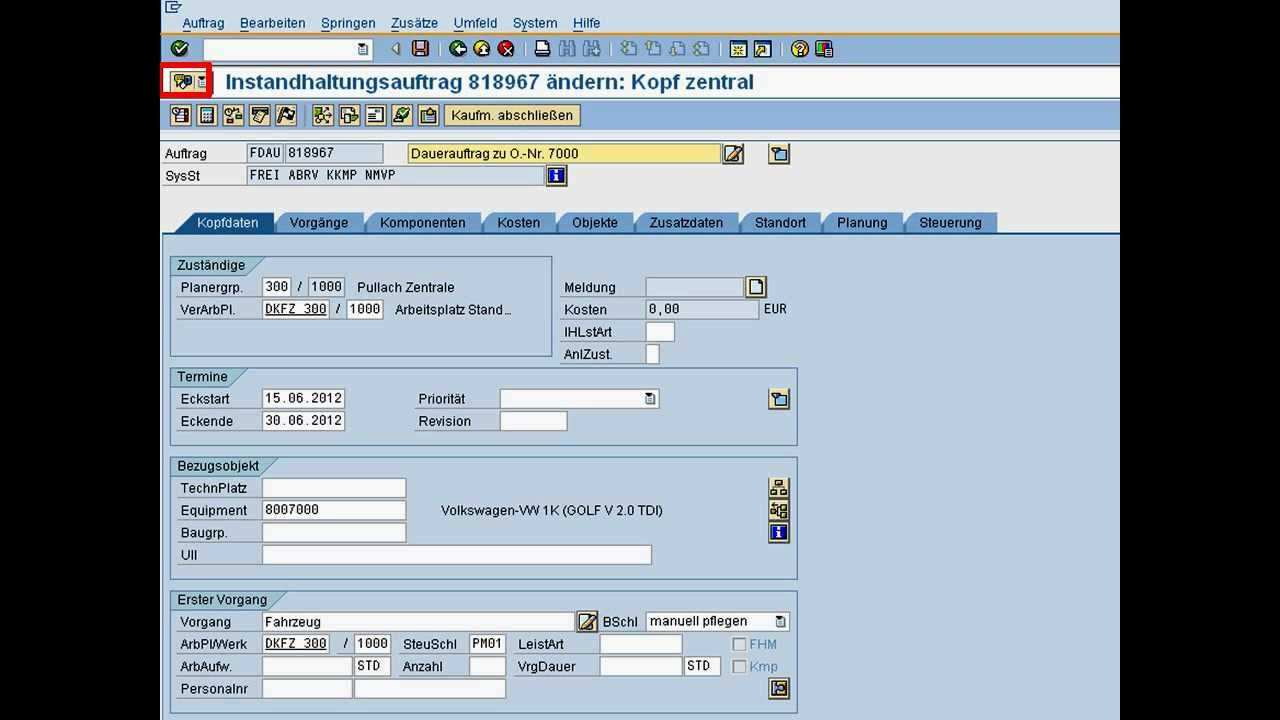Click the red Cancel icon in toolbar

506,49
